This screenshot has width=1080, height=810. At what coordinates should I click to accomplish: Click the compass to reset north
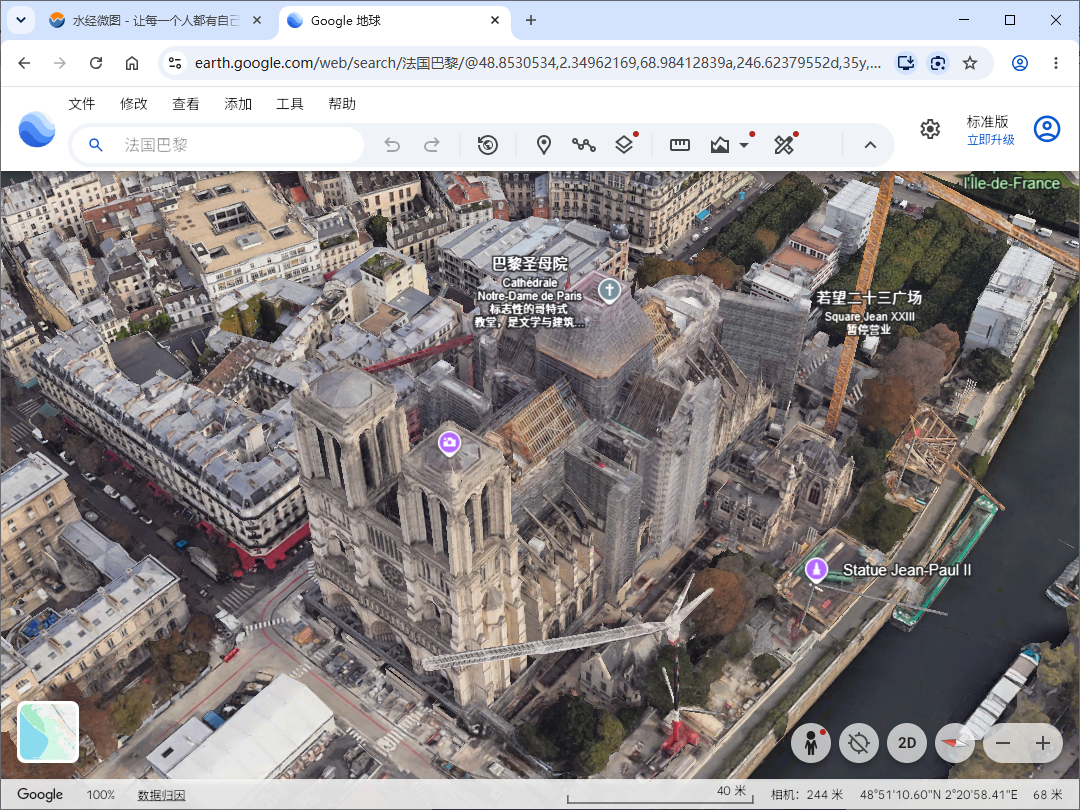(x=955, y=743)
